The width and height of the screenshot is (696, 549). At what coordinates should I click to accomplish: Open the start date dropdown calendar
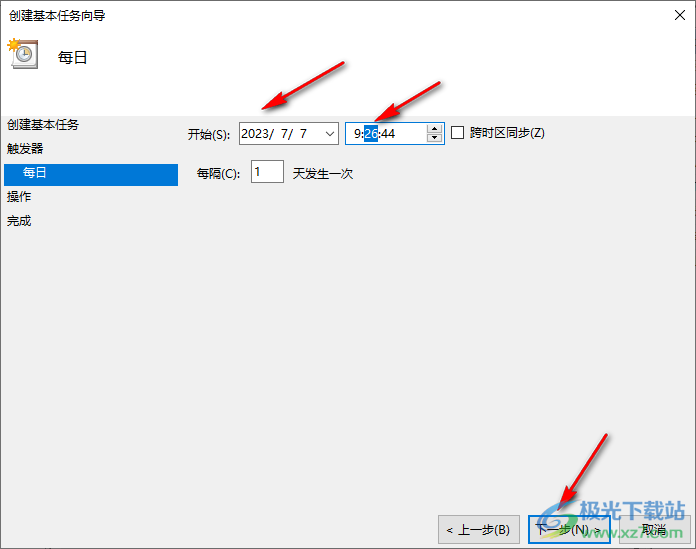point(329,134)
